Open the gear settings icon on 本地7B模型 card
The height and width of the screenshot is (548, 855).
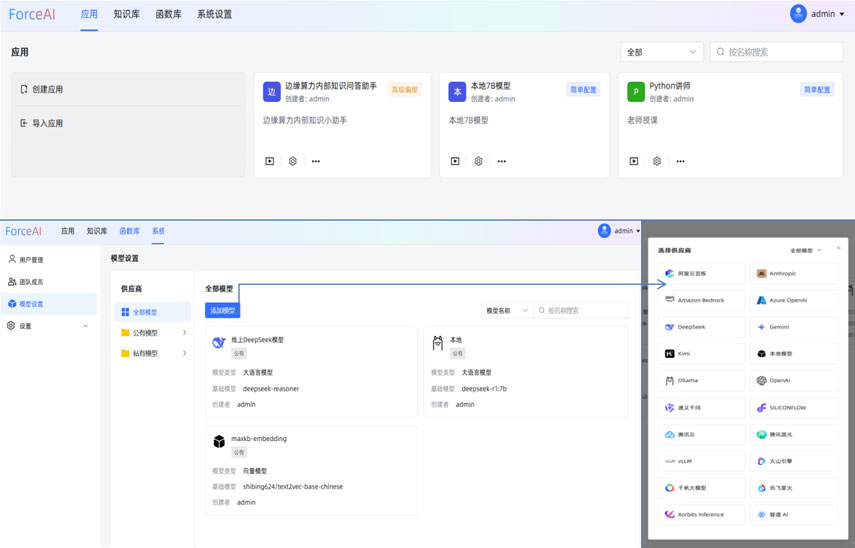pos(478,161)
